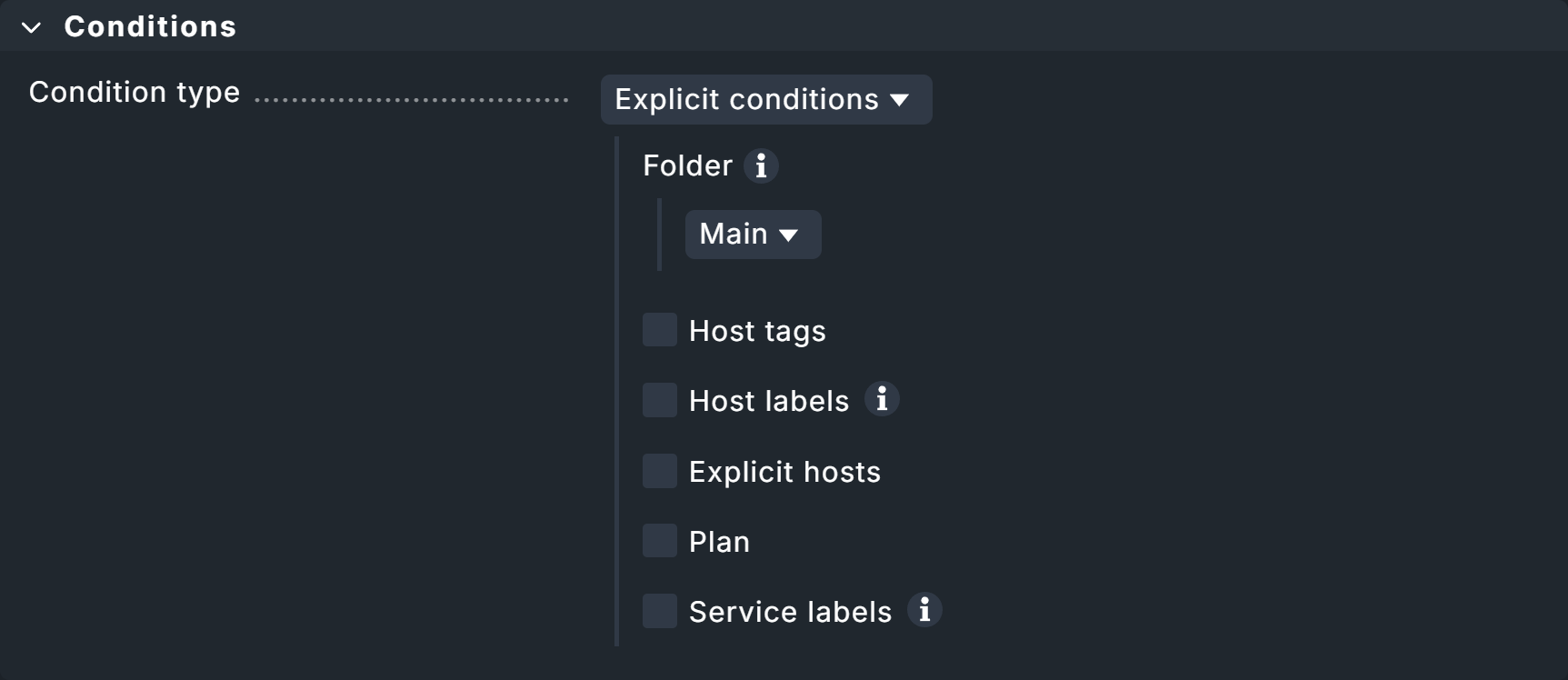Tick the Host labels checkbox
This screenshot has width=1568, height=680.
(x=660, y=400)
